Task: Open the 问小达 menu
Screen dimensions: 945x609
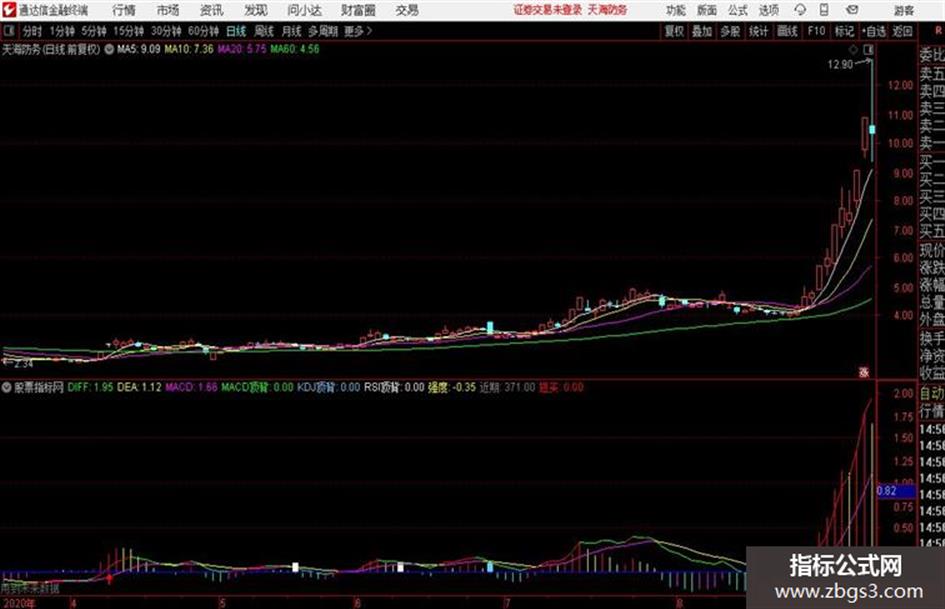Action: (x=304, y=10)
